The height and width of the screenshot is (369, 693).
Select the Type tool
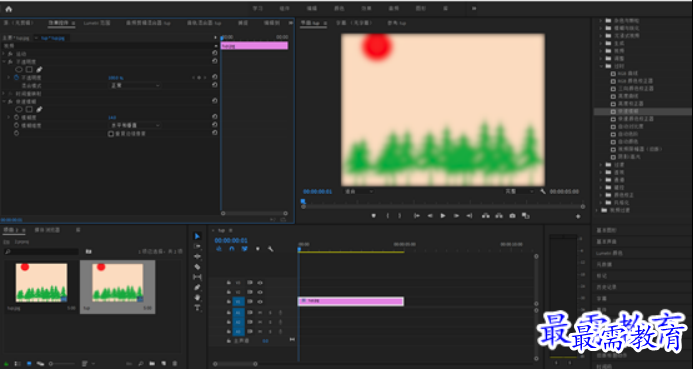point(197,308)
